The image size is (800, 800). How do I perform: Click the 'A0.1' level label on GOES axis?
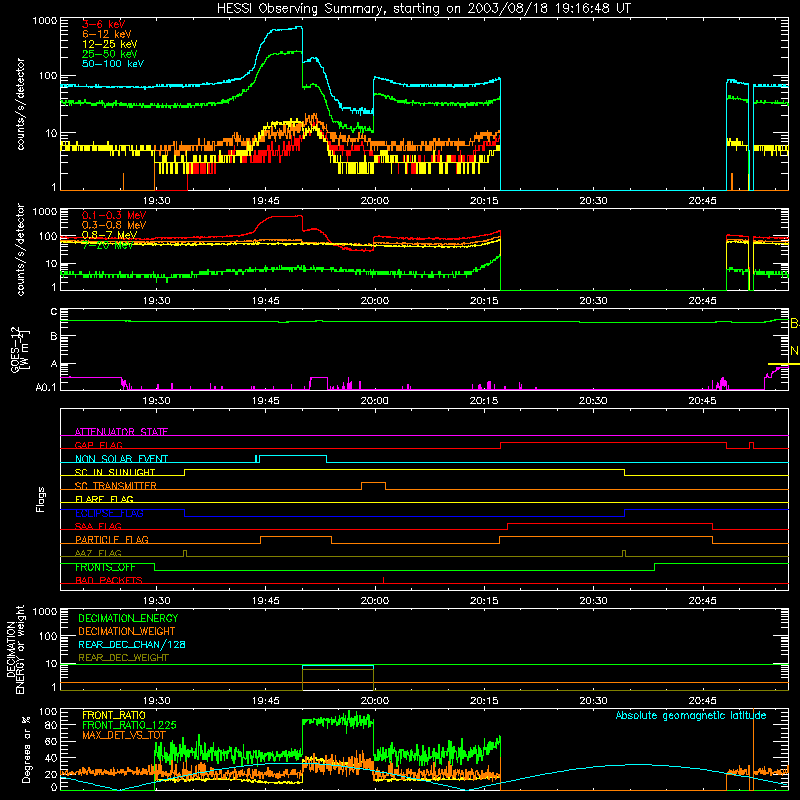coord(46,387)
